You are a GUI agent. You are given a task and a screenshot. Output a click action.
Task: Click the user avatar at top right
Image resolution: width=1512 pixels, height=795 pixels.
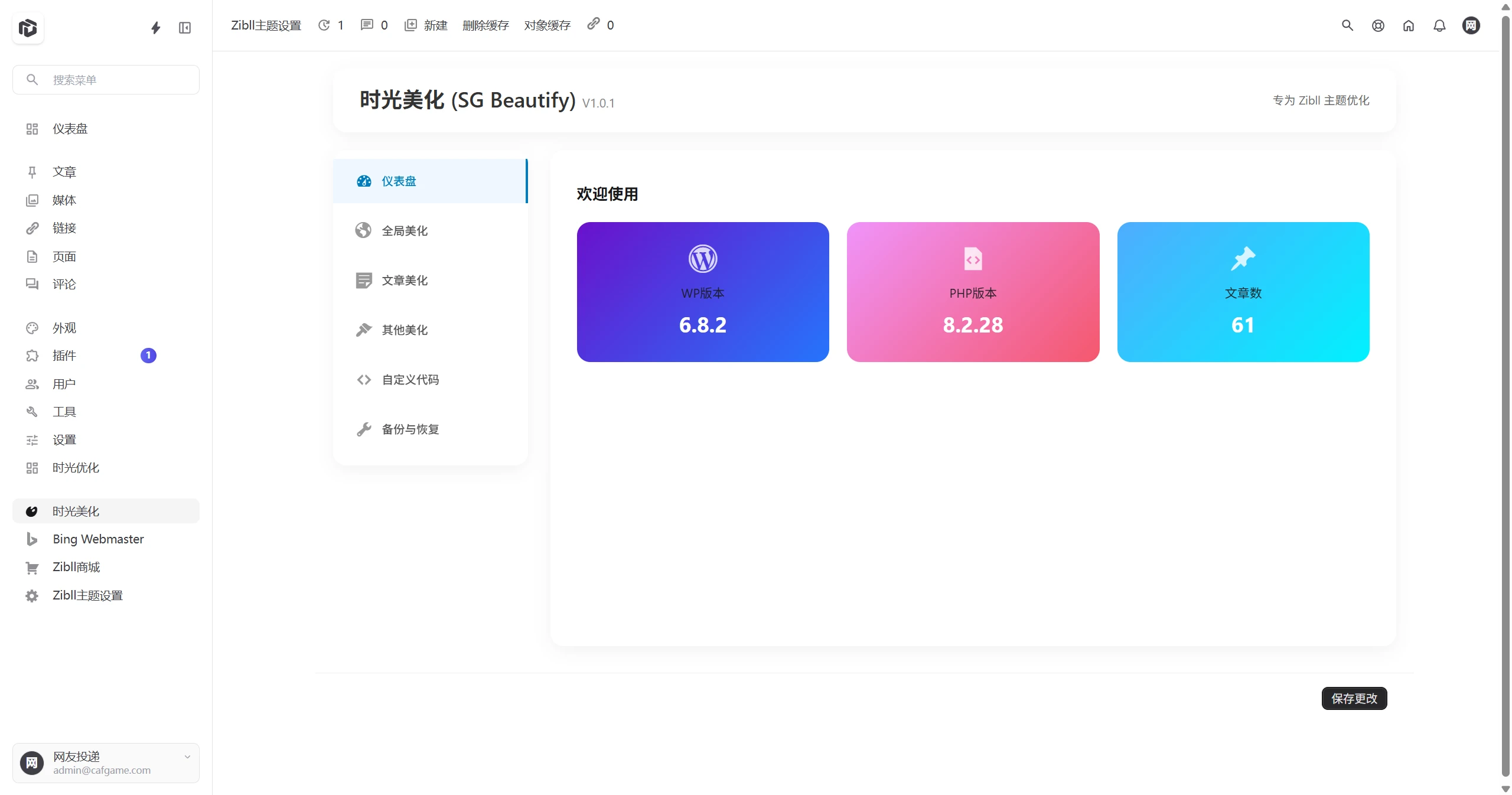click(x=1471, y=25)
